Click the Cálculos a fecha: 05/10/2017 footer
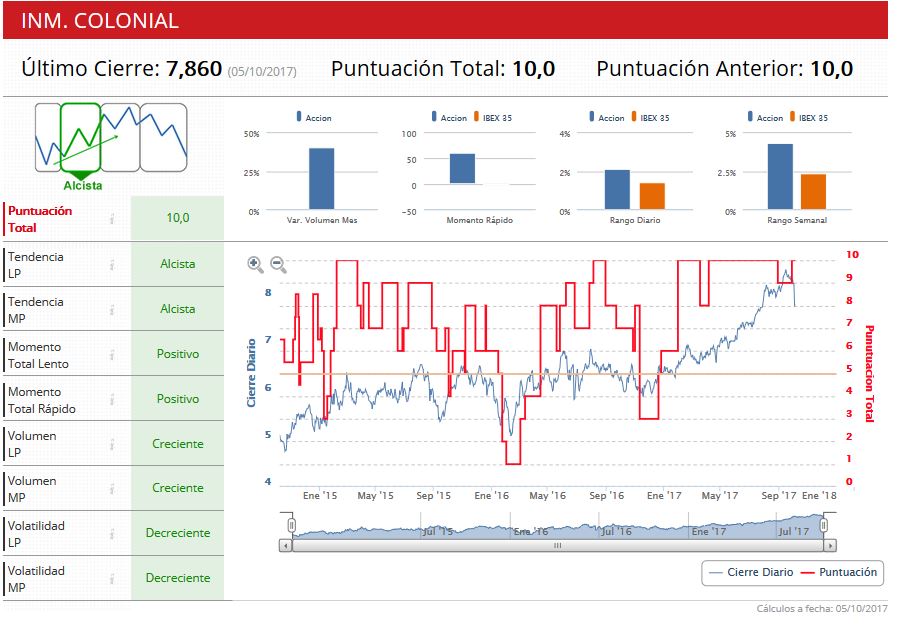This screenshot has height=626, width=897. pyautogui.click(x=822, y=609)
